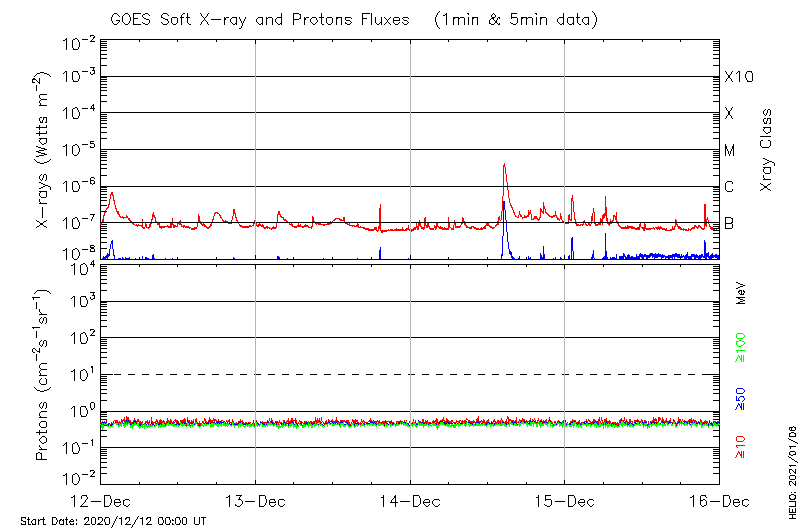Viewport: 800px width, 530px height.
Task: Select the green ≥100 MeV legend label
Action: (741, 349)
